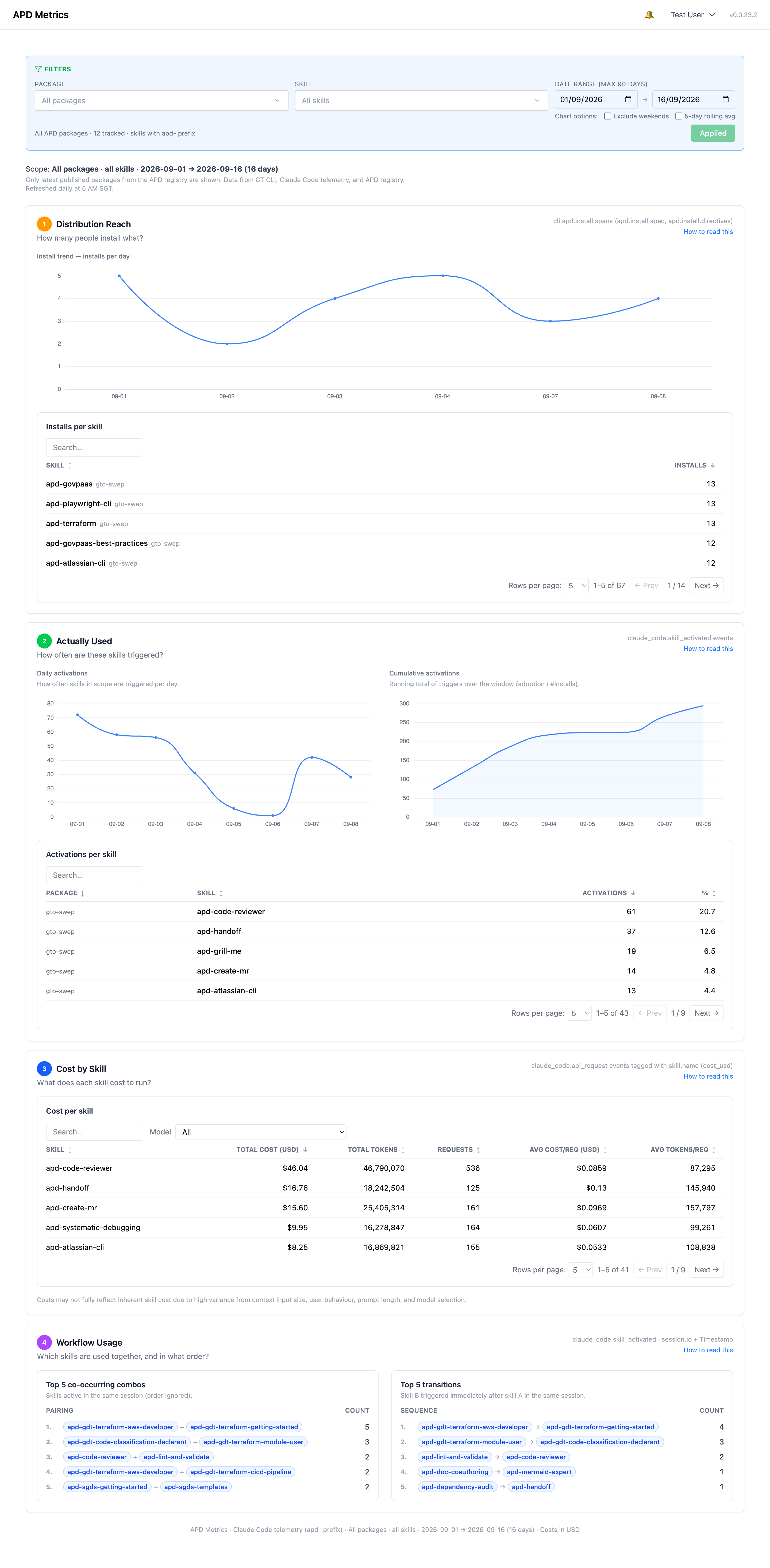This screenshot has width=770, height=1568.
Task: Sort by AVG COST/REQ (USD) column
Action: click(x=568, y=1150)
